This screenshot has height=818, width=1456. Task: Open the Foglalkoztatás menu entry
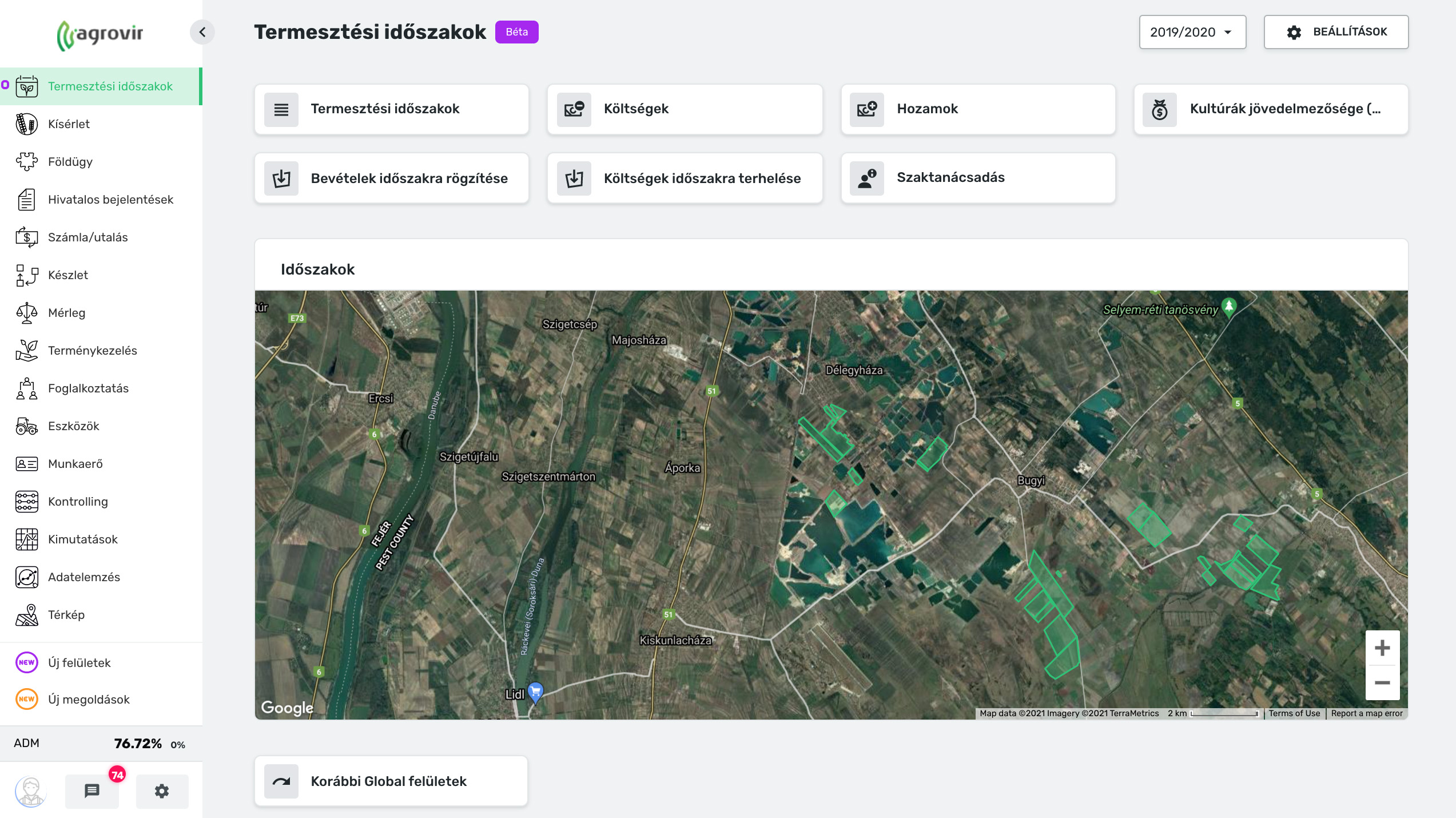[x=100, y=388]
